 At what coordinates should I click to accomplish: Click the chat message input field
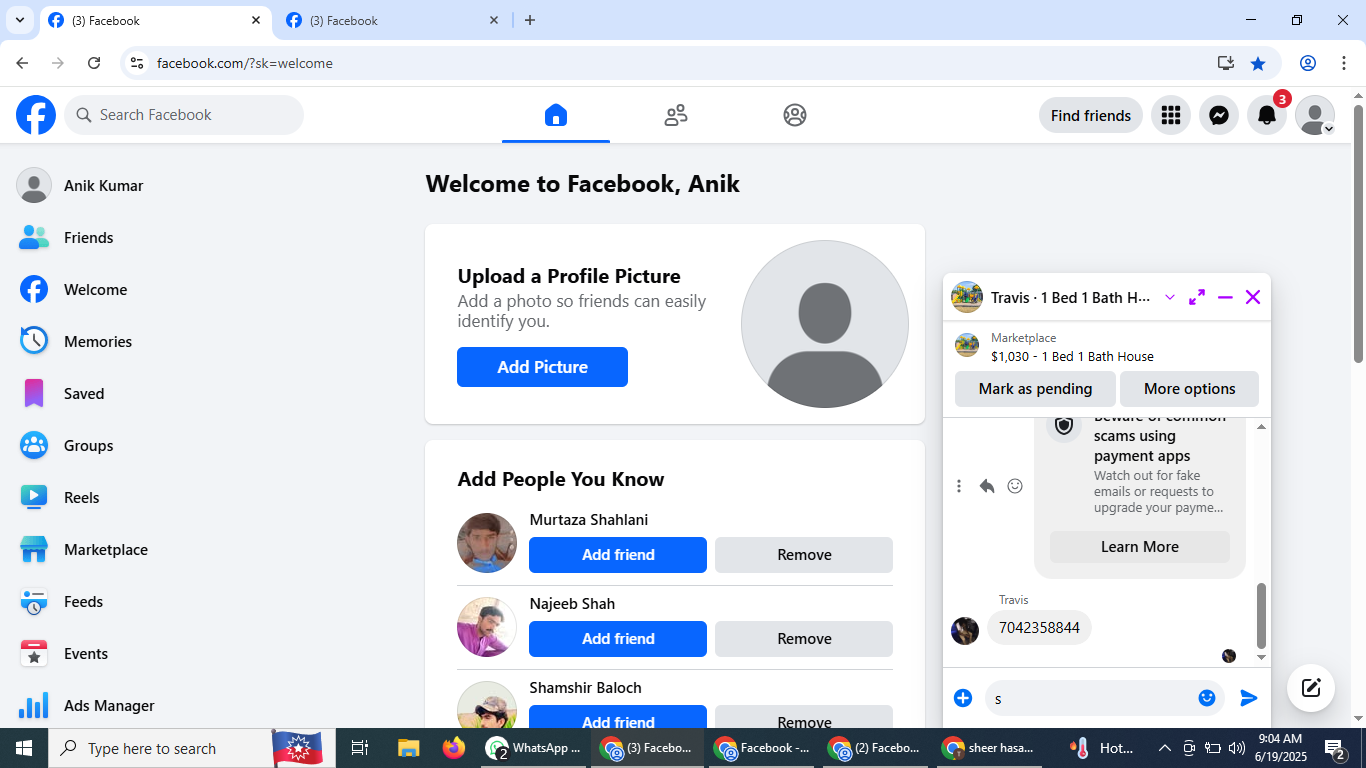click(x=1090, y=698)
